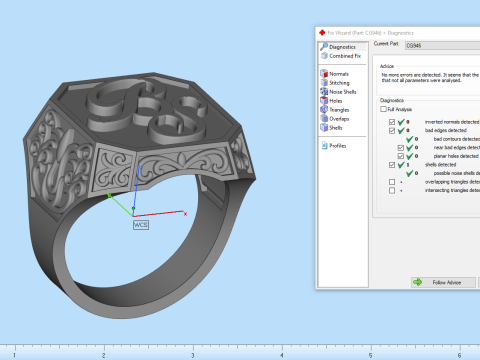Click the Fix Wizard red title icon

[x=322, y=33]
